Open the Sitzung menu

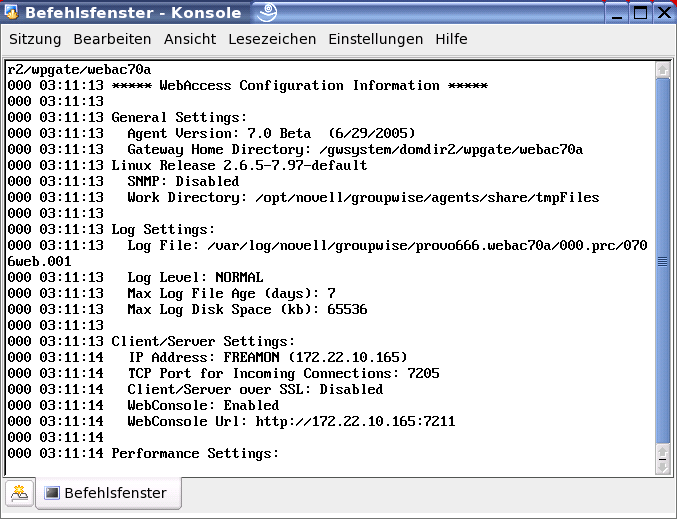pos(35,39)
